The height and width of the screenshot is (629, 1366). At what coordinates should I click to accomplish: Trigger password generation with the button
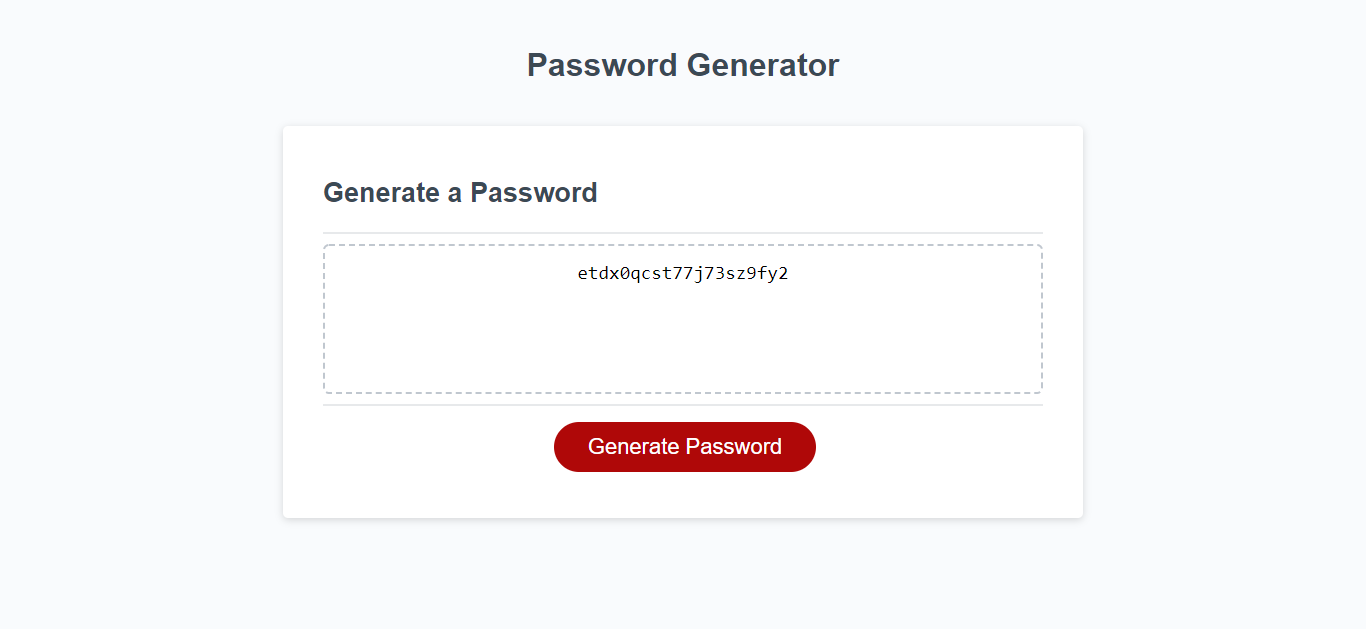pos(684,447)
